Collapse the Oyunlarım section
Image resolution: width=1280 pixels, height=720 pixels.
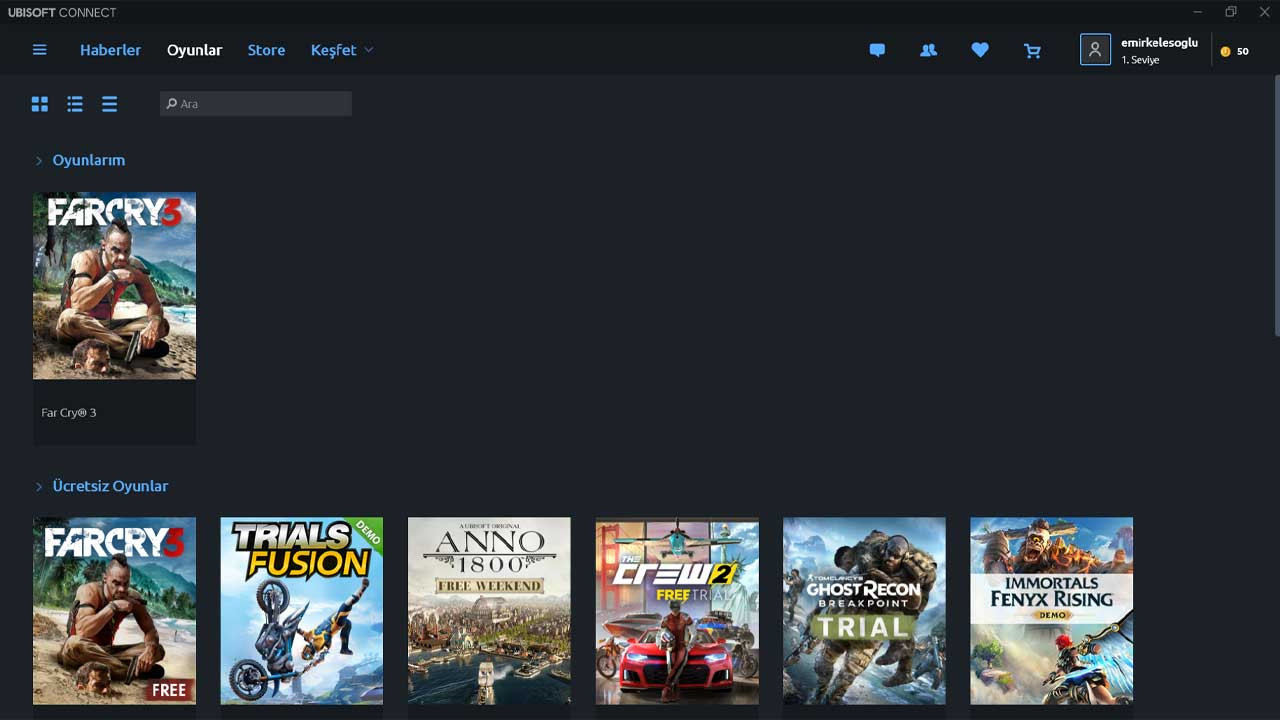[39, 160]
